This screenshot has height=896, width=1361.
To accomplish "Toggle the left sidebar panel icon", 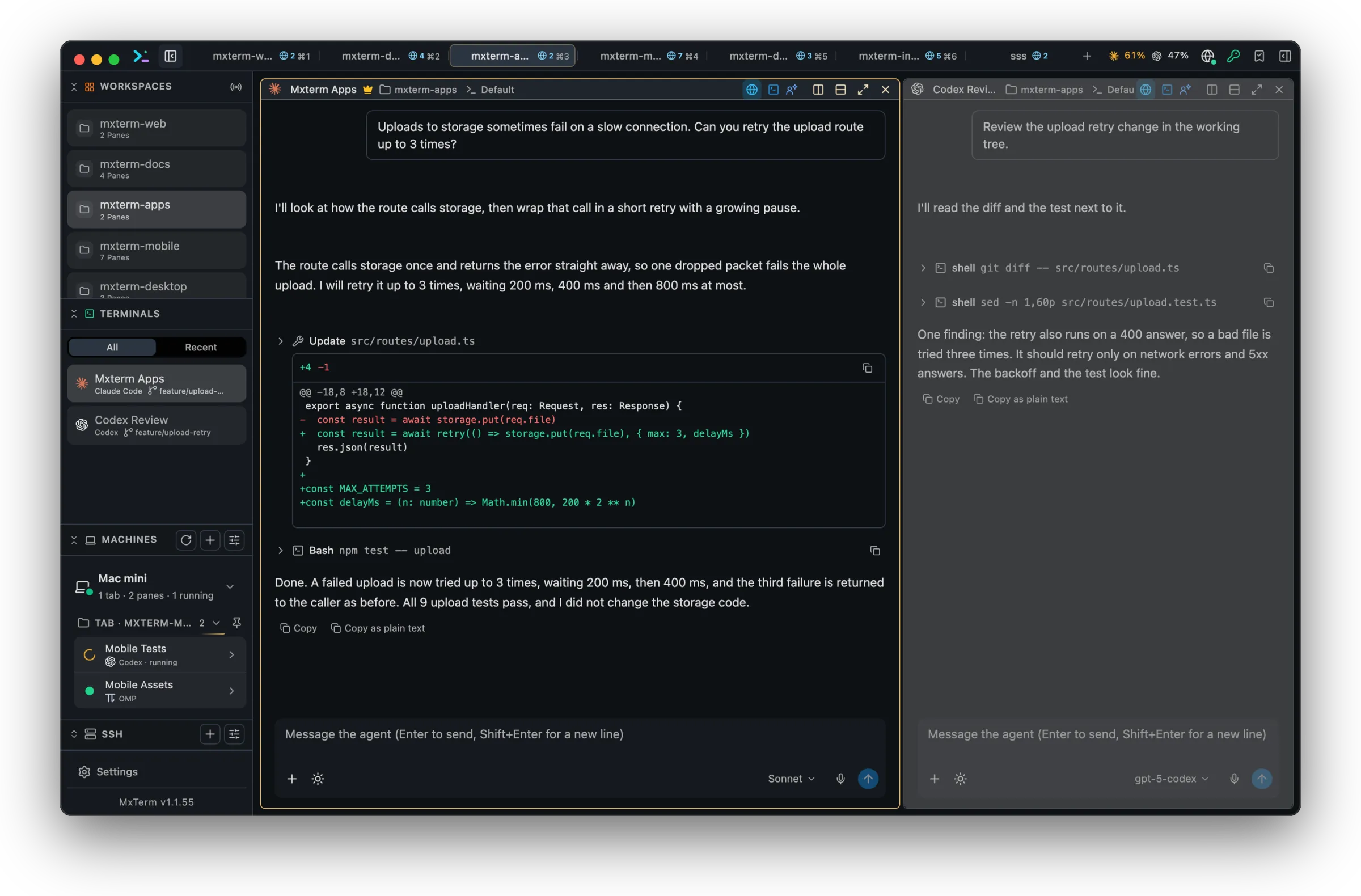I will coord(171,56).
